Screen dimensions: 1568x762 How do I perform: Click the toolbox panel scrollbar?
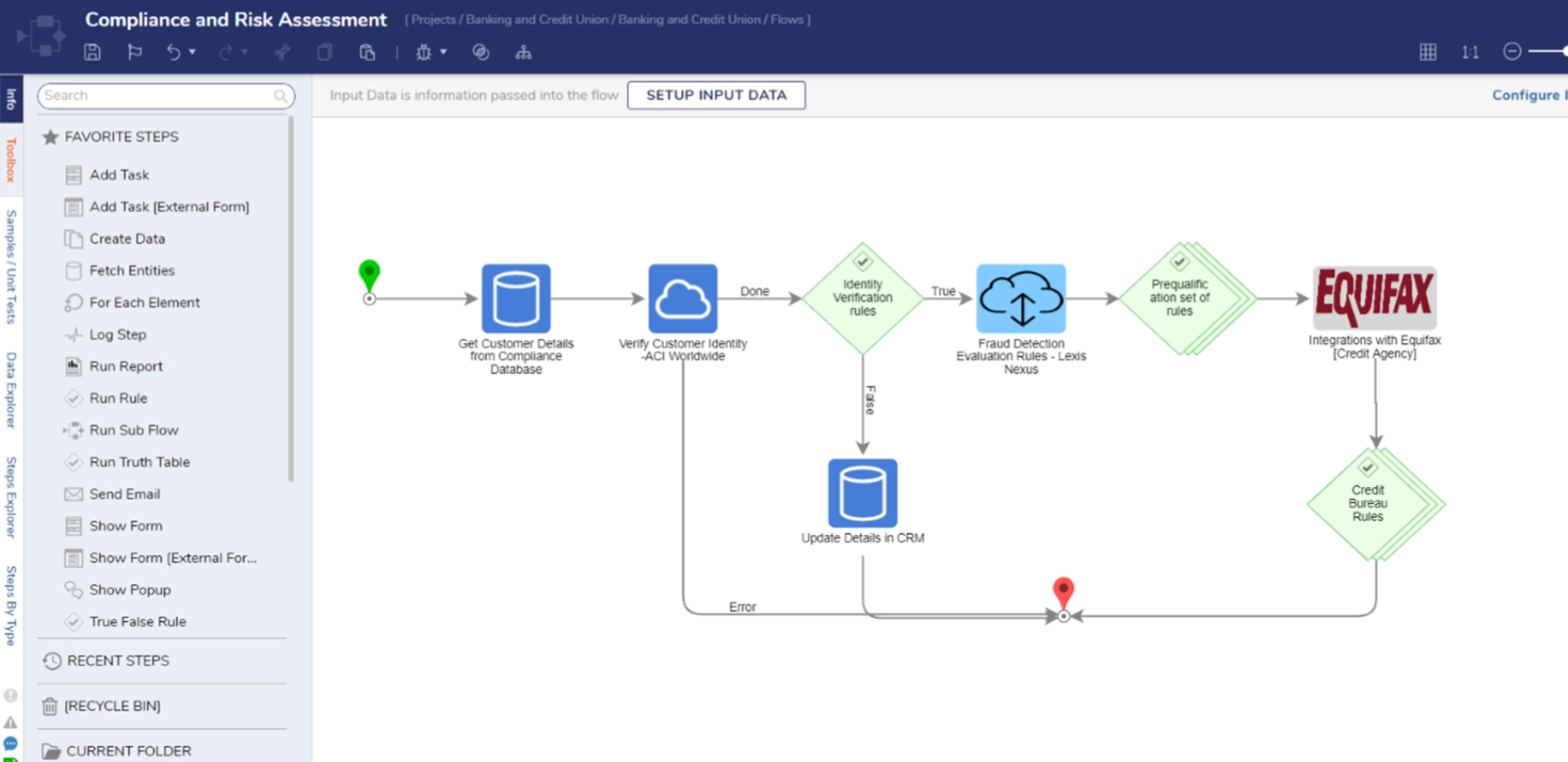tap(292, 299)
